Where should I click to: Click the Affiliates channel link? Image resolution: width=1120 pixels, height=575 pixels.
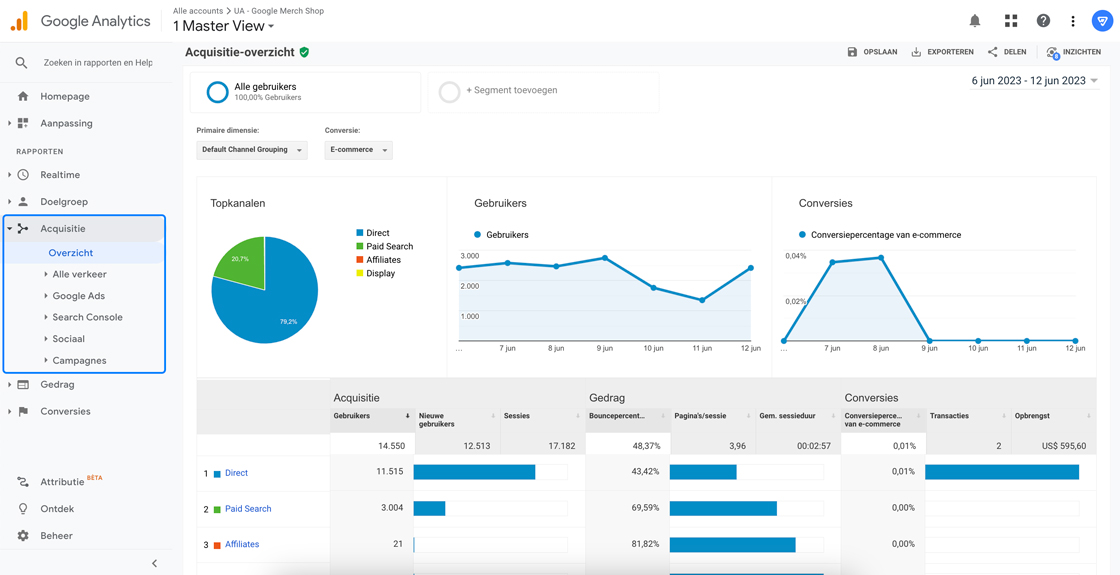[242, 544]
